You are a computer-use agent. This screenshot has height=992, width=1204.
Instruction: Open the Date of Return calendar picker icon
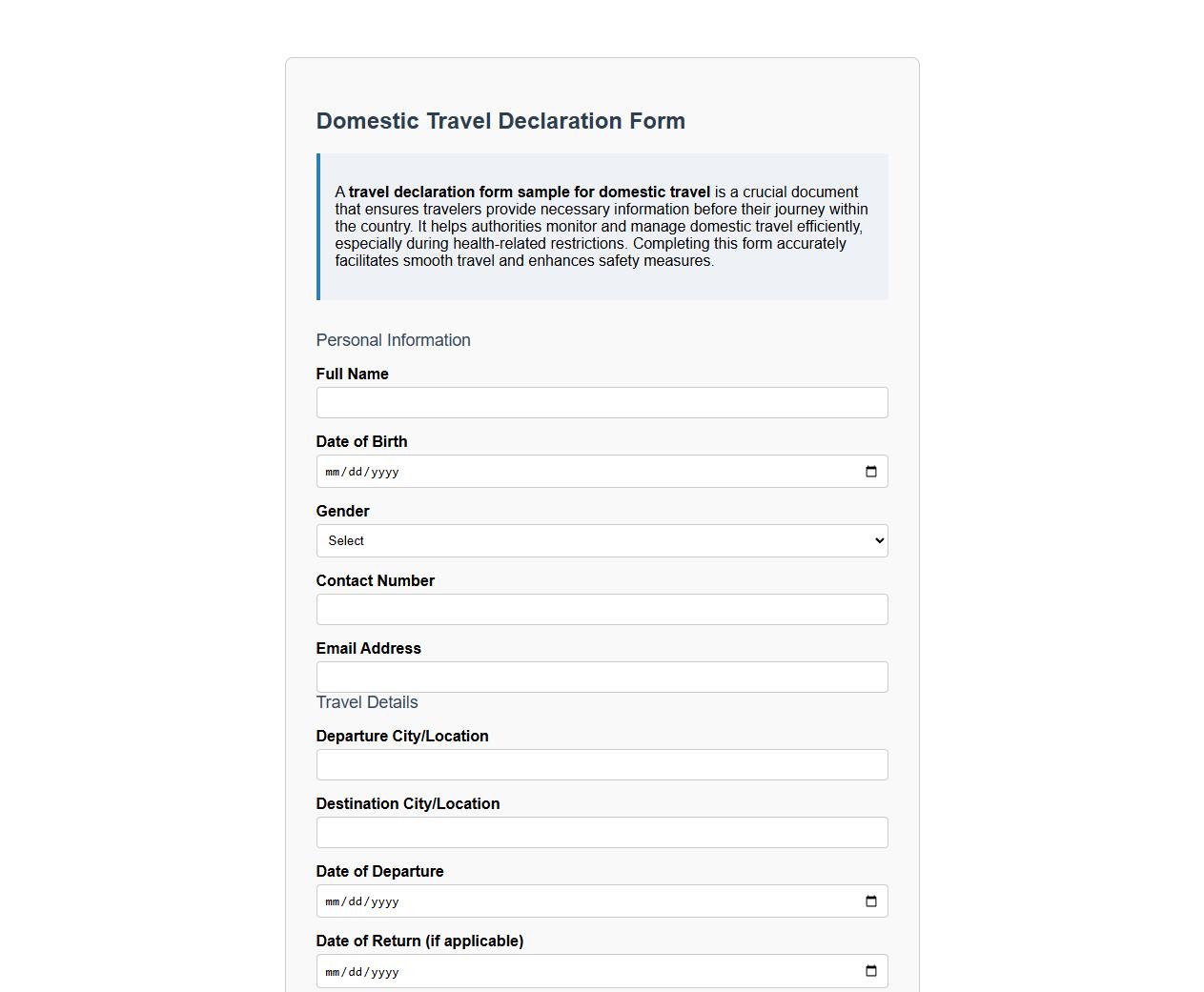(870, 970)
